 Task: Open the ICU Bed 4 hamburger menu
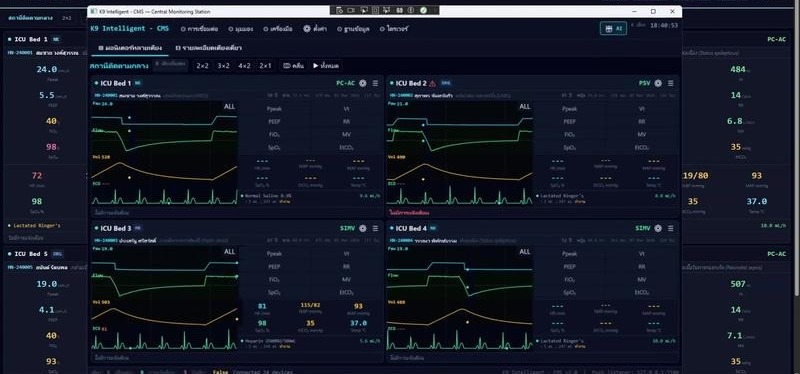pos(670,228)
